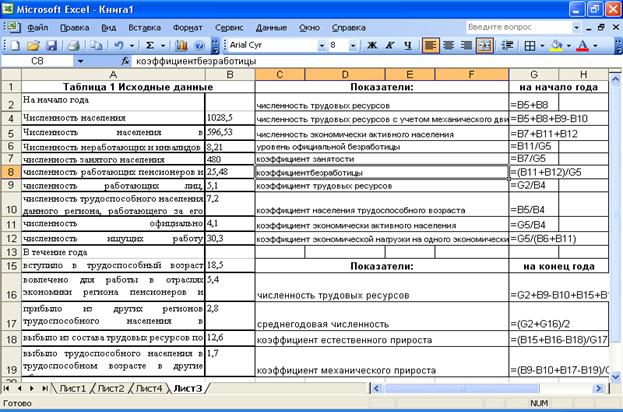Center align text in toolbar
This screenshot has height=412, width=623.
(x=449, y=46)
